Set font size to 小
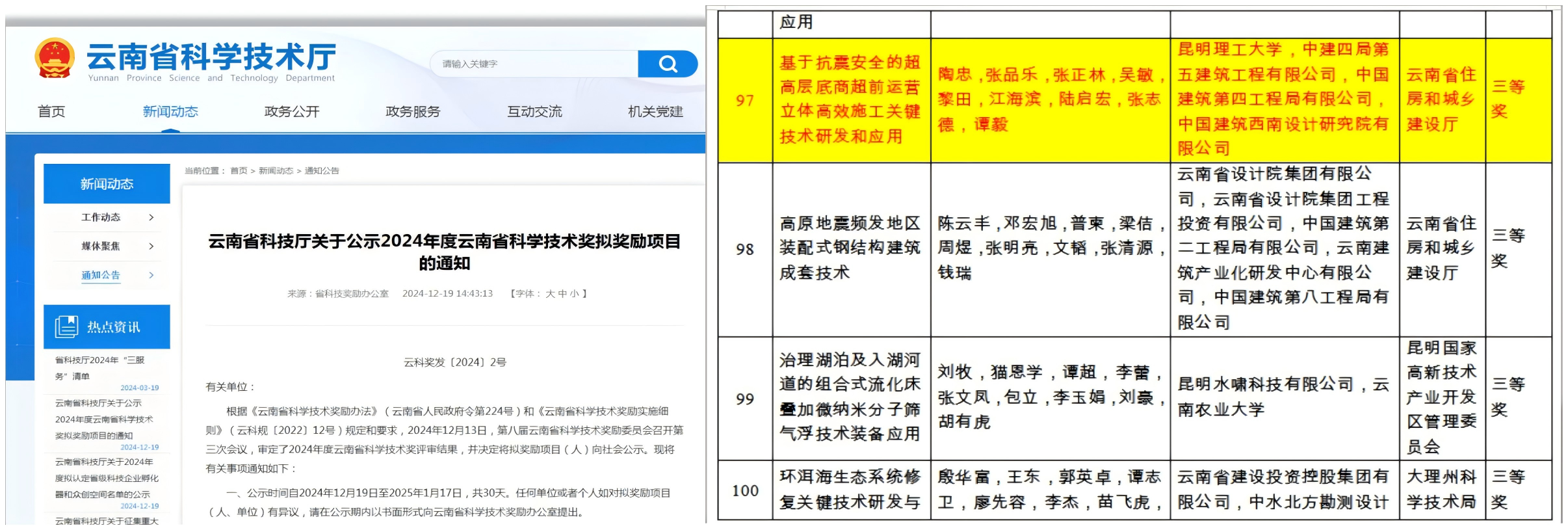 coord(574,294)
